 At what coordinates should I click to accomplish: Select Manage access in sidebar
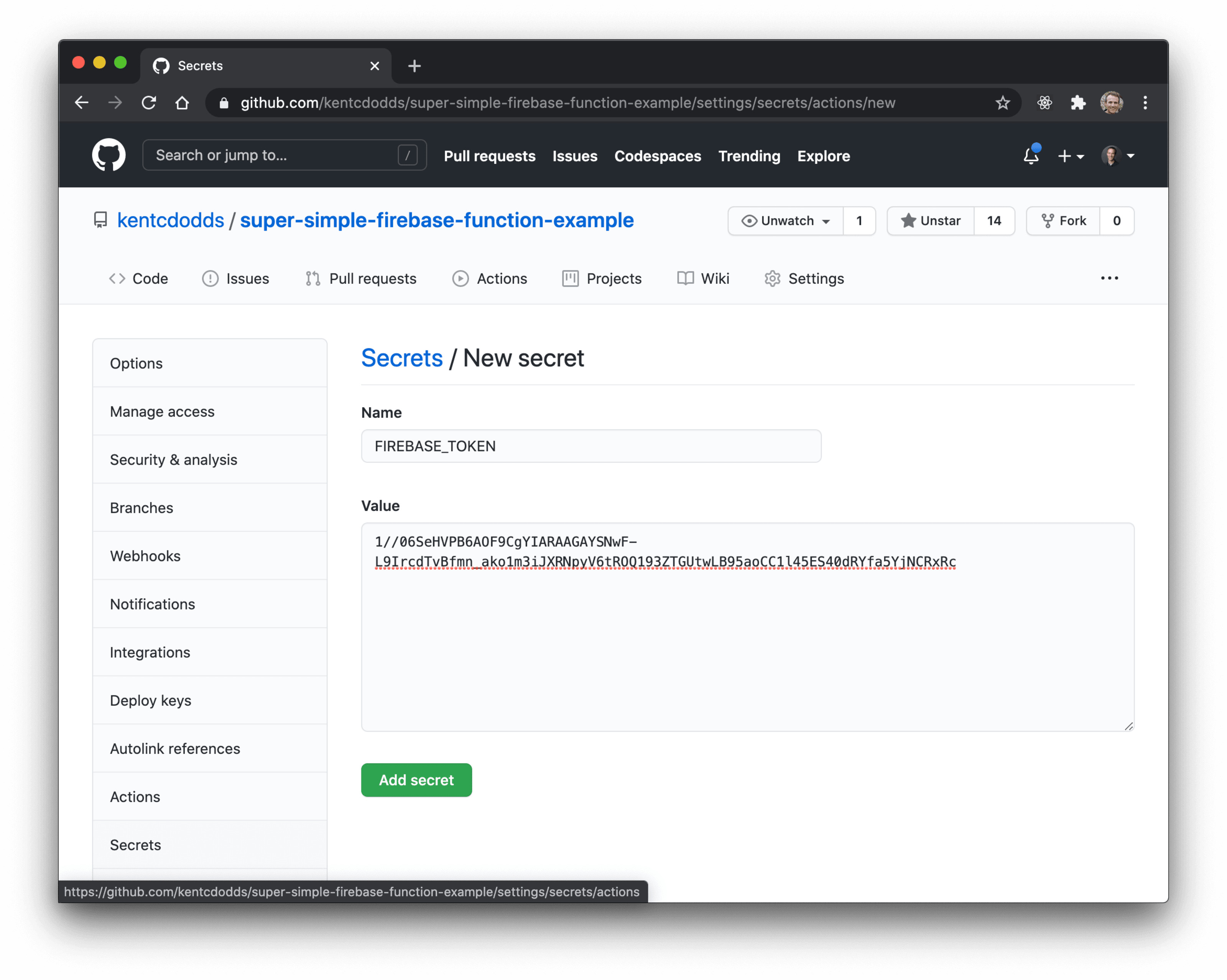pos(210,411)
